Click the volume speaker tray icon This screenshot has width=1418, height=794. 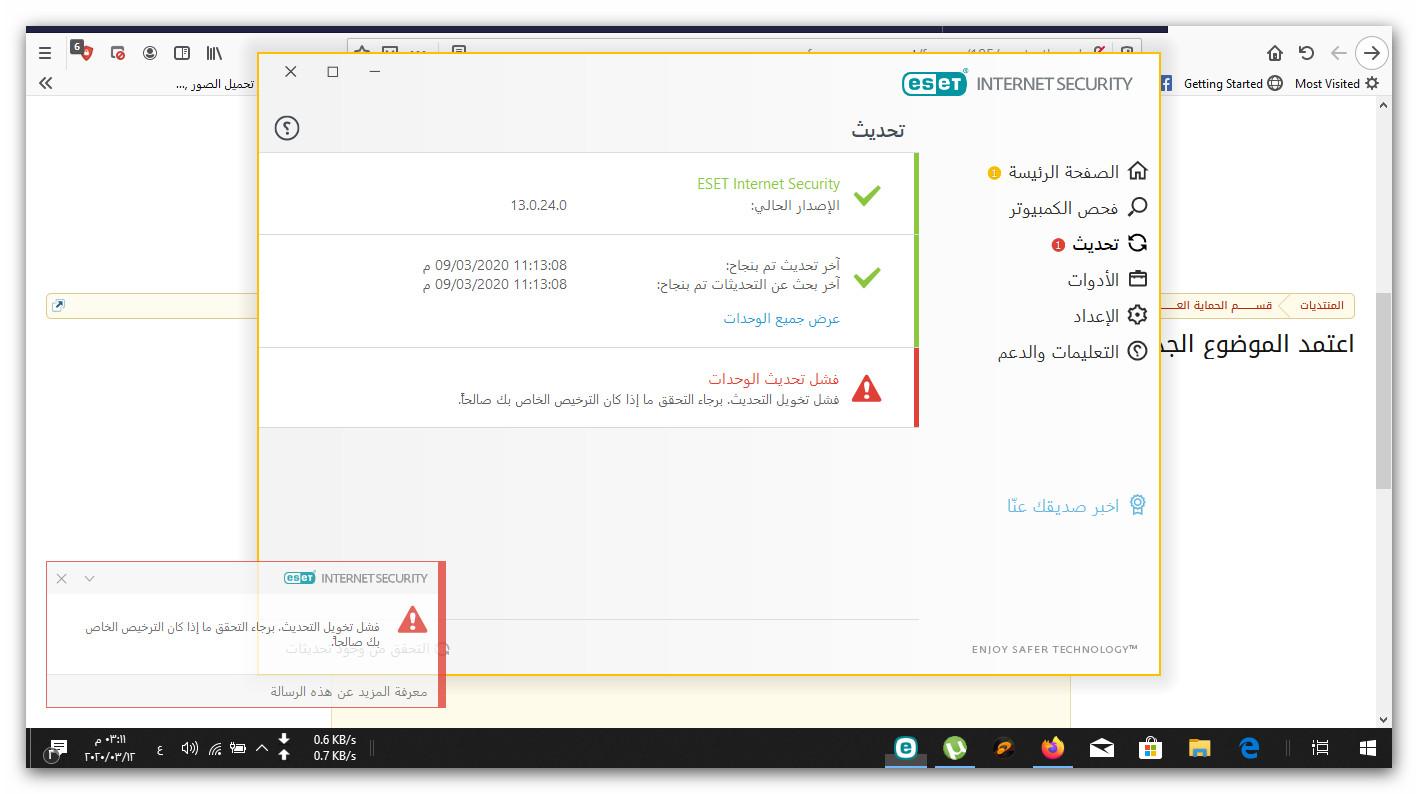pyautogui.click(x=189, y=748)
